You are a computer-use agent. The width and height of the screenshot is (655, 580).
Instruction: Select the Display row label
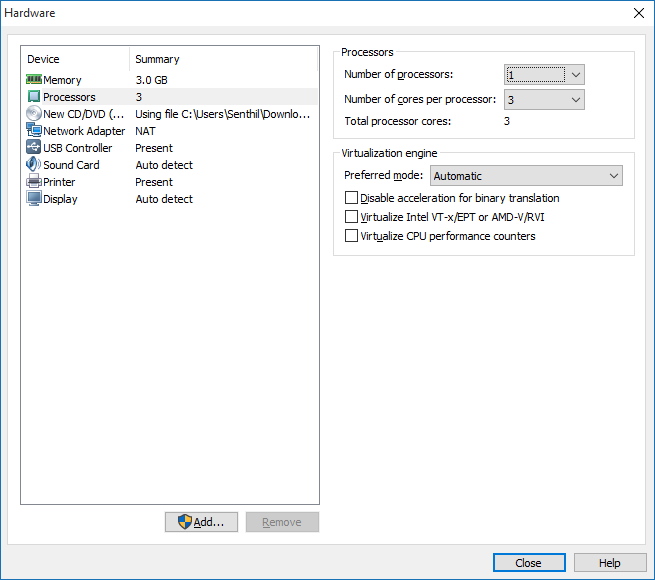[61, 199]
